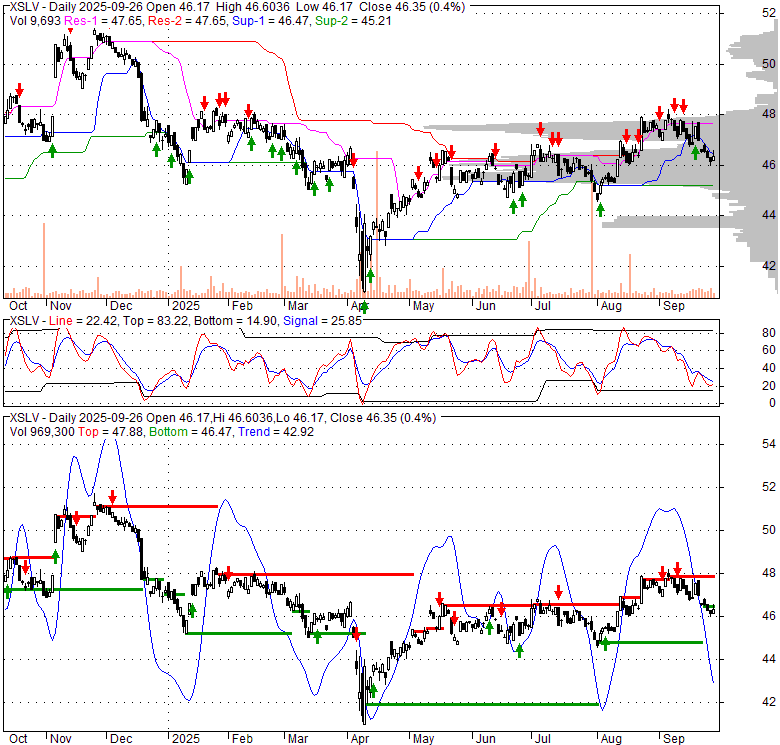Click the 'Mar' label on top chart axis
The image size is (780, 745).
click(x=298, y=306)
